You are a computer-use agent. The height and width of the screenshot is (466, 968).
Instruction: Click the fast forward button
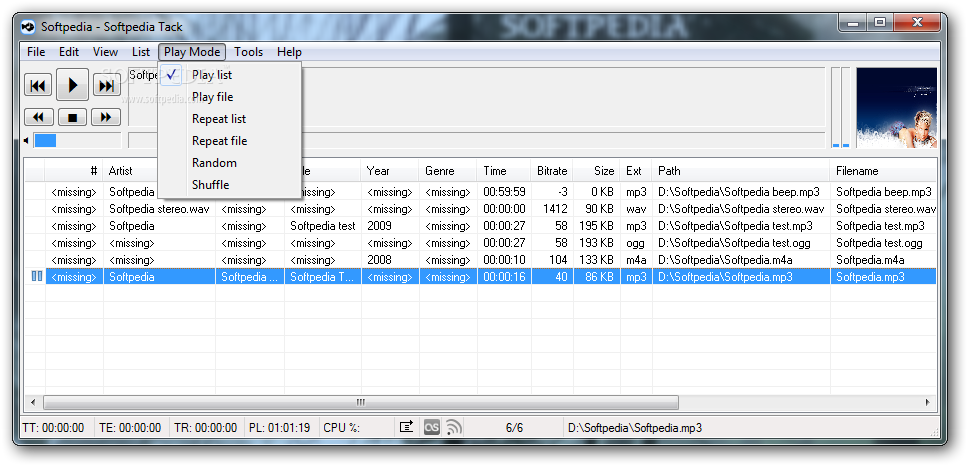point(106,117)
